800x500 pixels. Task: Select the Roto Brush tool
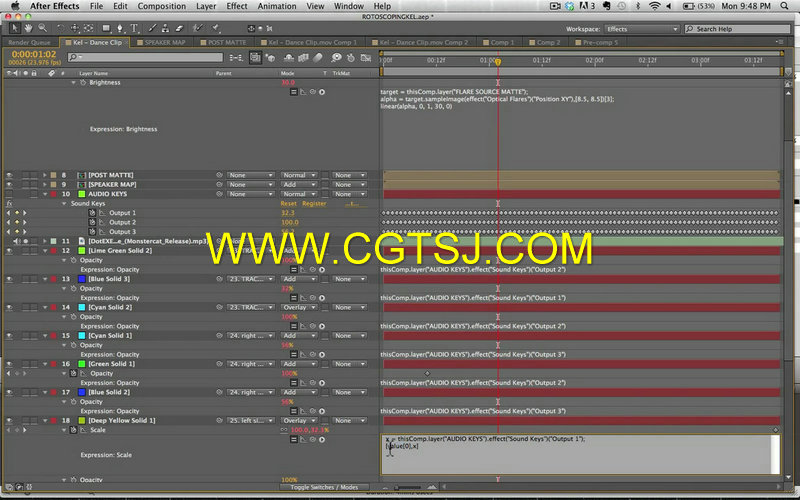(197, 29)
